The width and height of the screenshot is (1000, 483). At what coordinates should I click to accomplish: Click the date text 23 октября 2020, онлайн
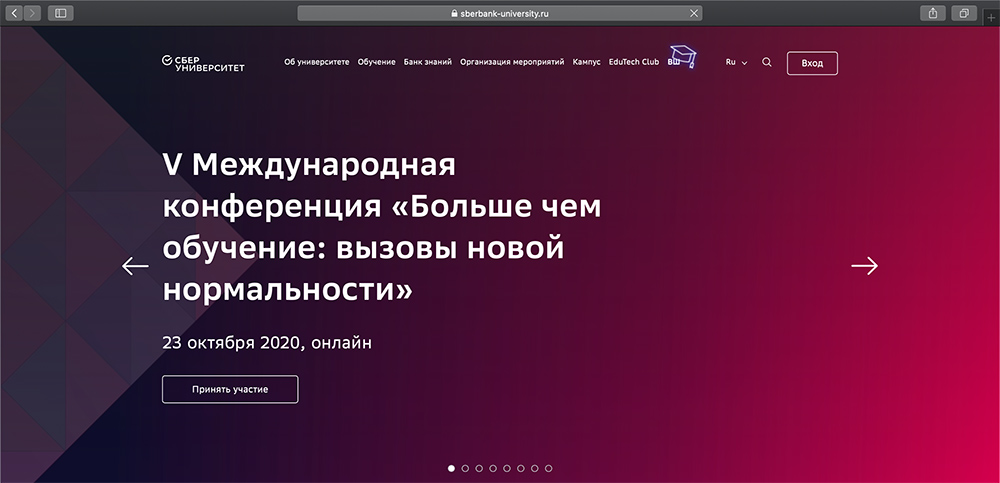[x=267, y=343]
